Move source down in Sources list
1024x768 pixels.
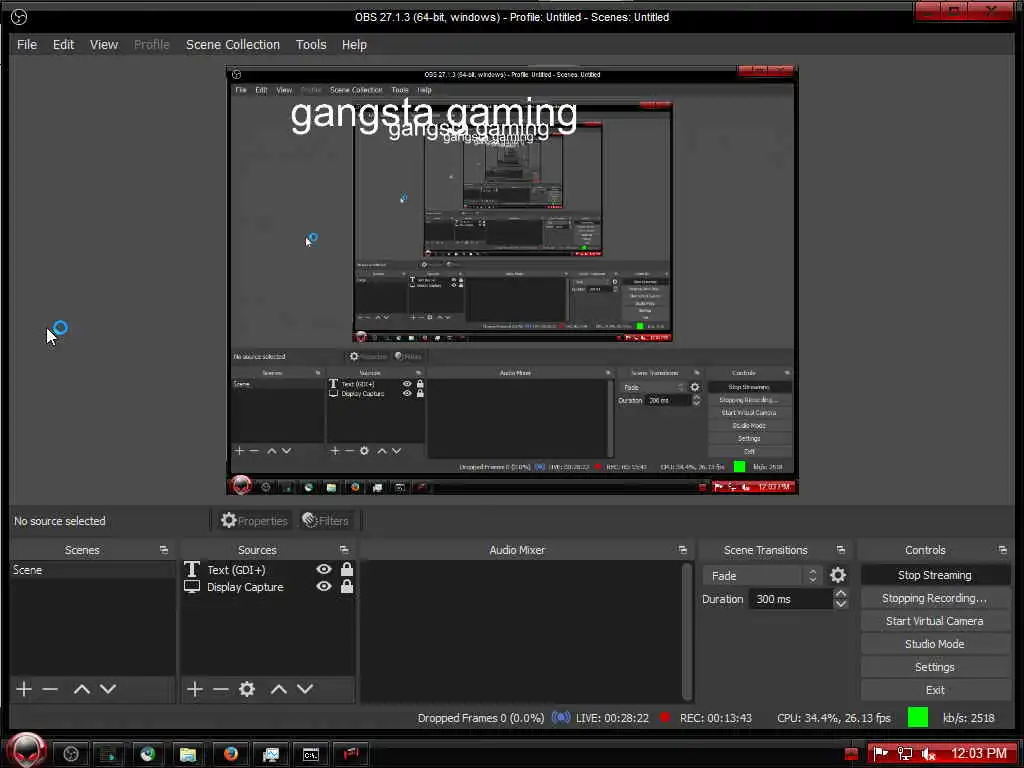(305, 689)
